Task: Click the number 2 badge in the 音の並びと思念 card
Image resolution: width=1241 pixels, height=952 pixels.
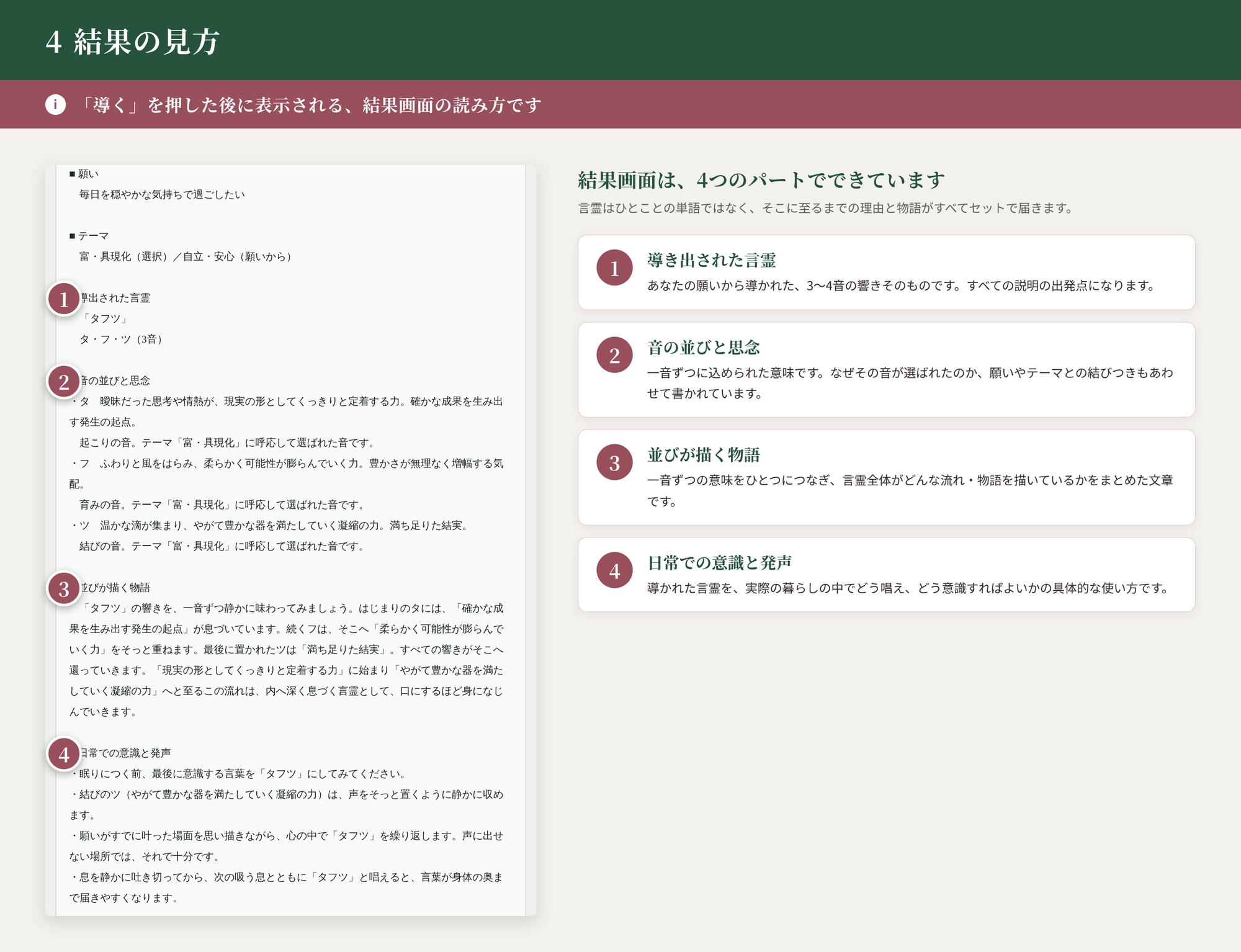Action: click(614, 355)
